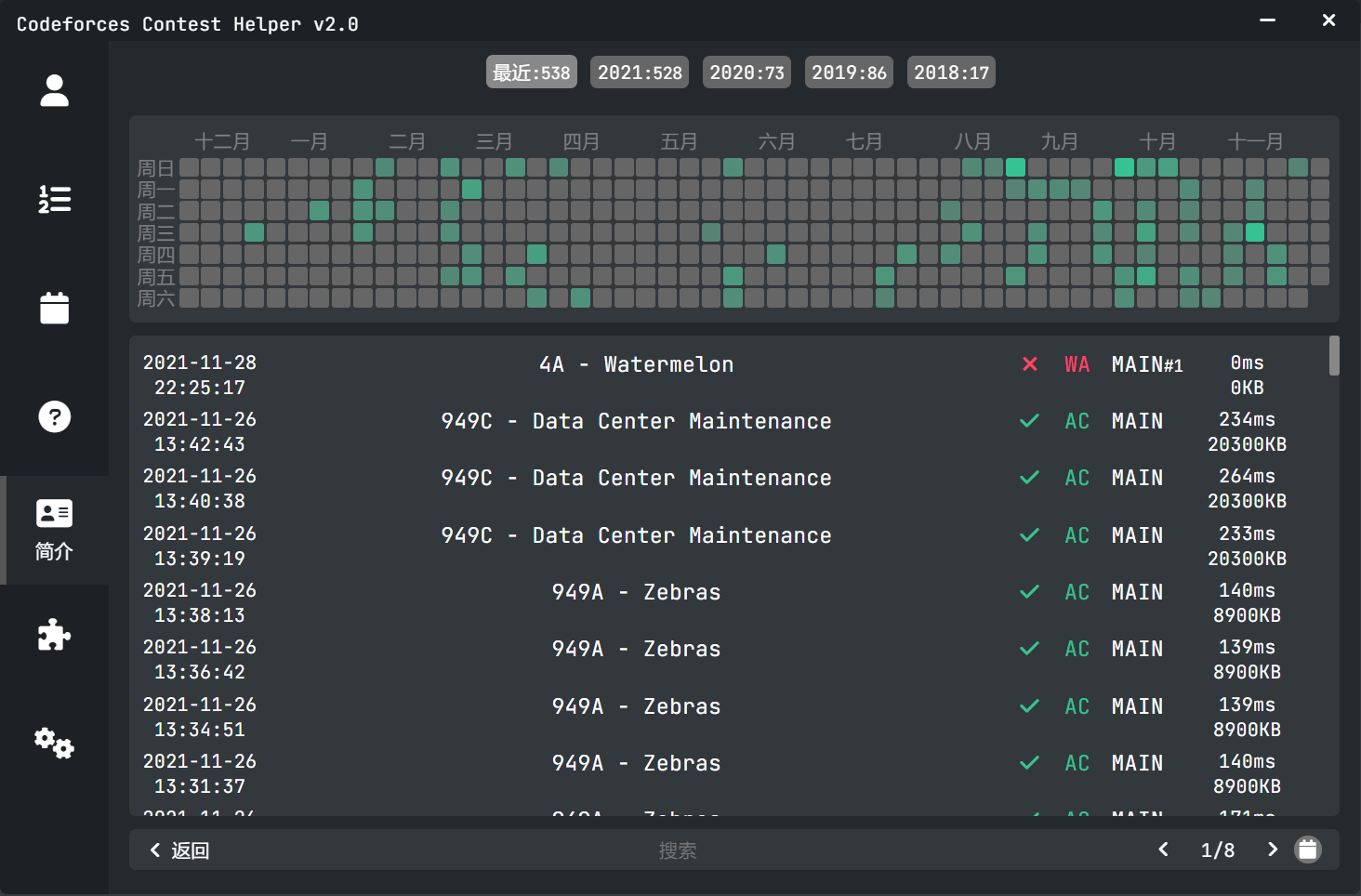Image resolution: width=1361 pixels, height=896 pixels.
Task: Go to the next submissions page
Action: 1272,850
